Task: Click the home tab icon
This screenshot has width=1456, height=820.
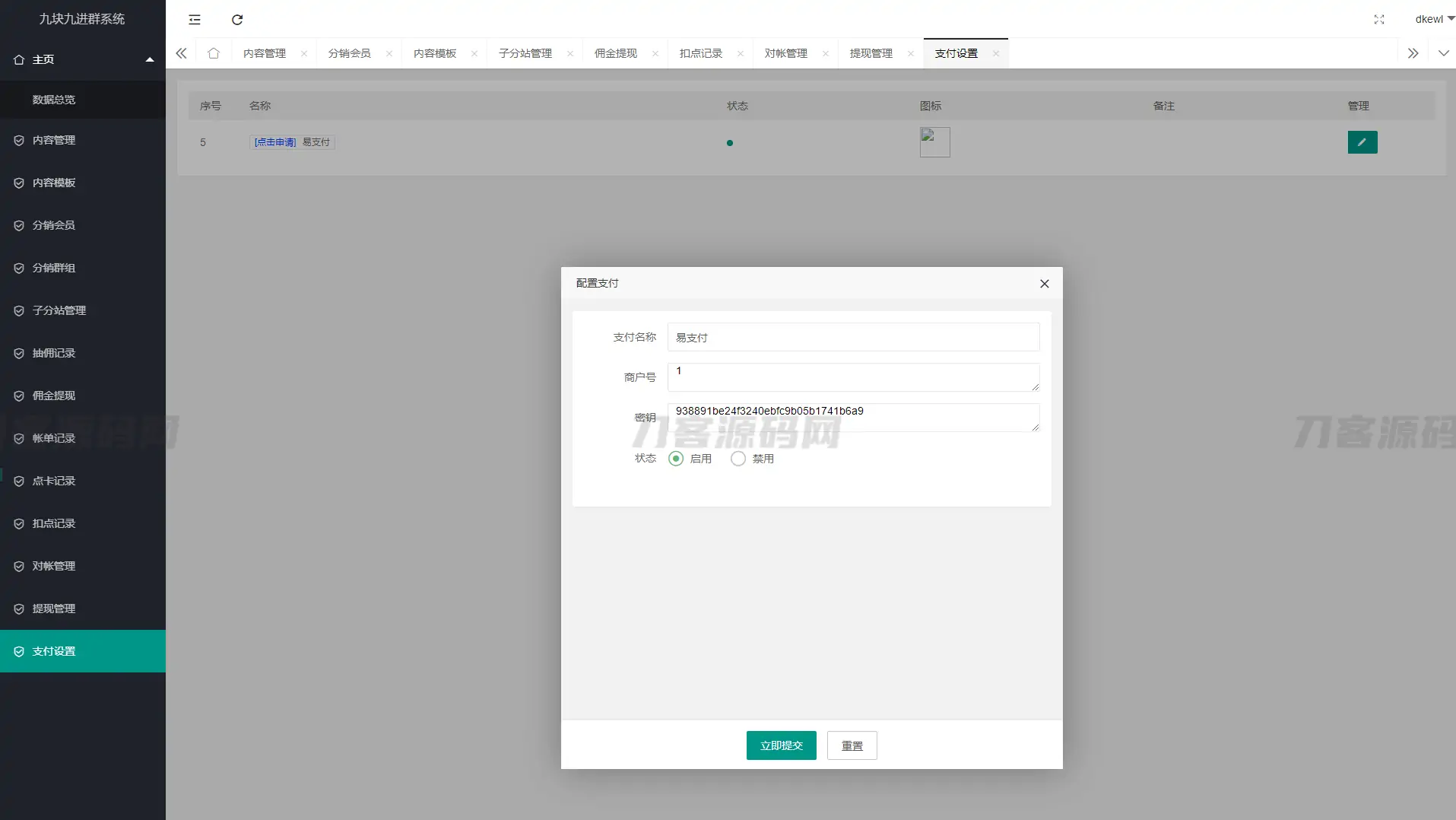Action: point(214,53)
